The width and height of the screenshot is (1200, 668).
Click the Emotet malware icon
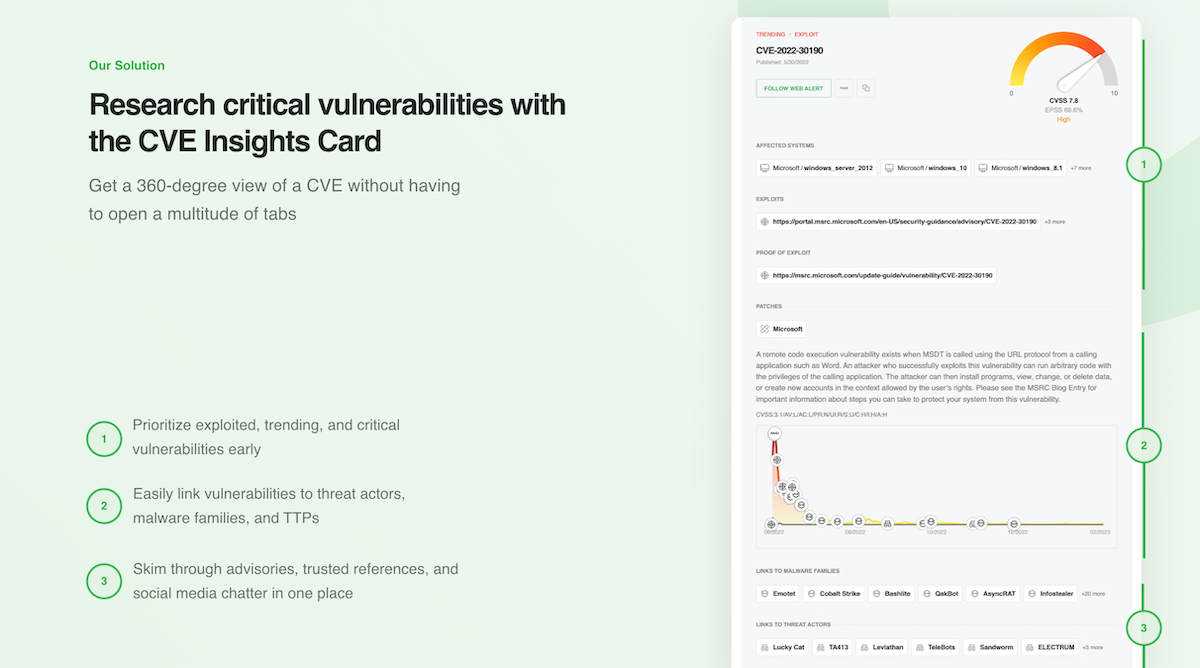765,593
